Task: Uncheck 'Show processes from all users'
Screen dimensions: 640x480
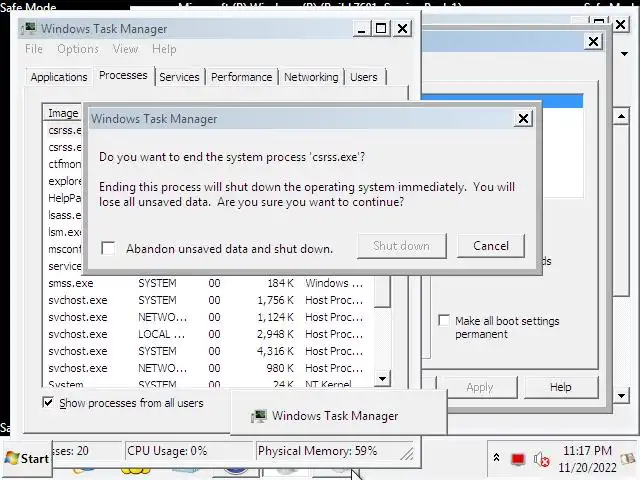Action: coord(48,402)
